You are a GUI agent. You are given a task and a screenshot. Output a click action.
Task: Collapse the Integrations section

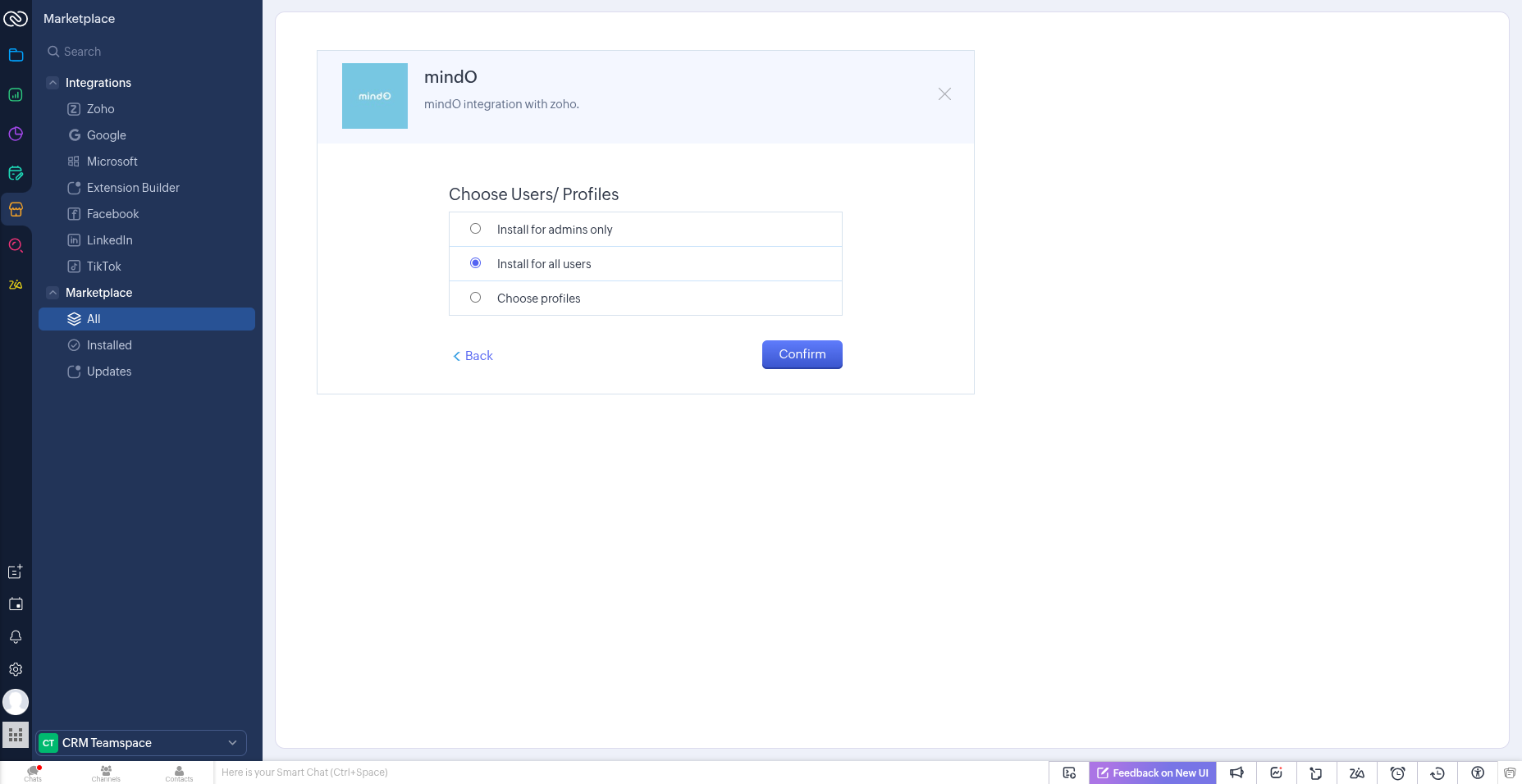tap(53, 83)
